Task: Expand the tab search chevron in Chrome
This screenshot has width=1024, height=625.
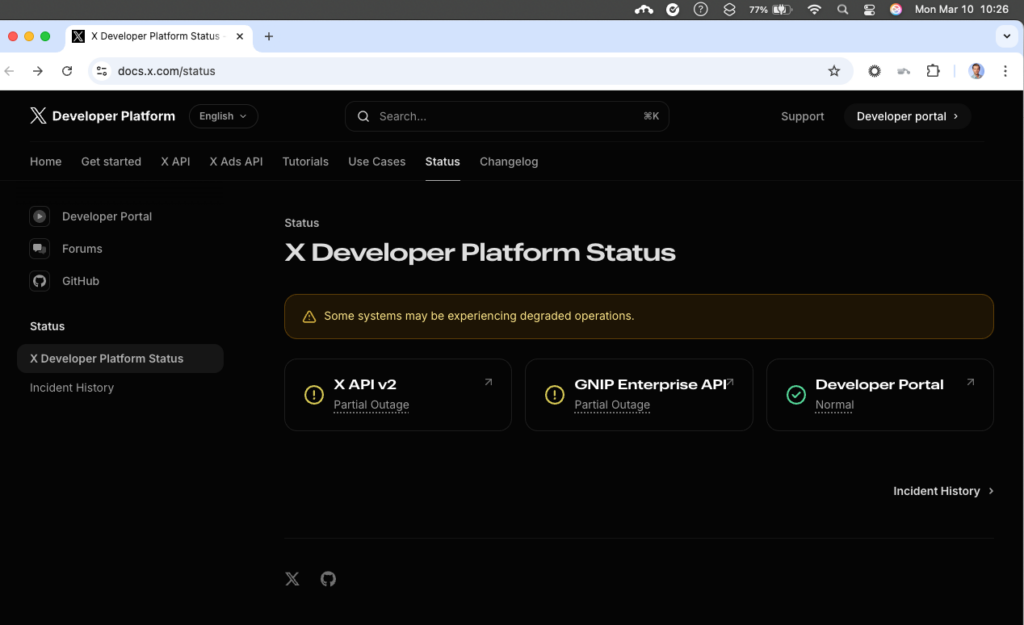Action: click(x=1006, y=37)
